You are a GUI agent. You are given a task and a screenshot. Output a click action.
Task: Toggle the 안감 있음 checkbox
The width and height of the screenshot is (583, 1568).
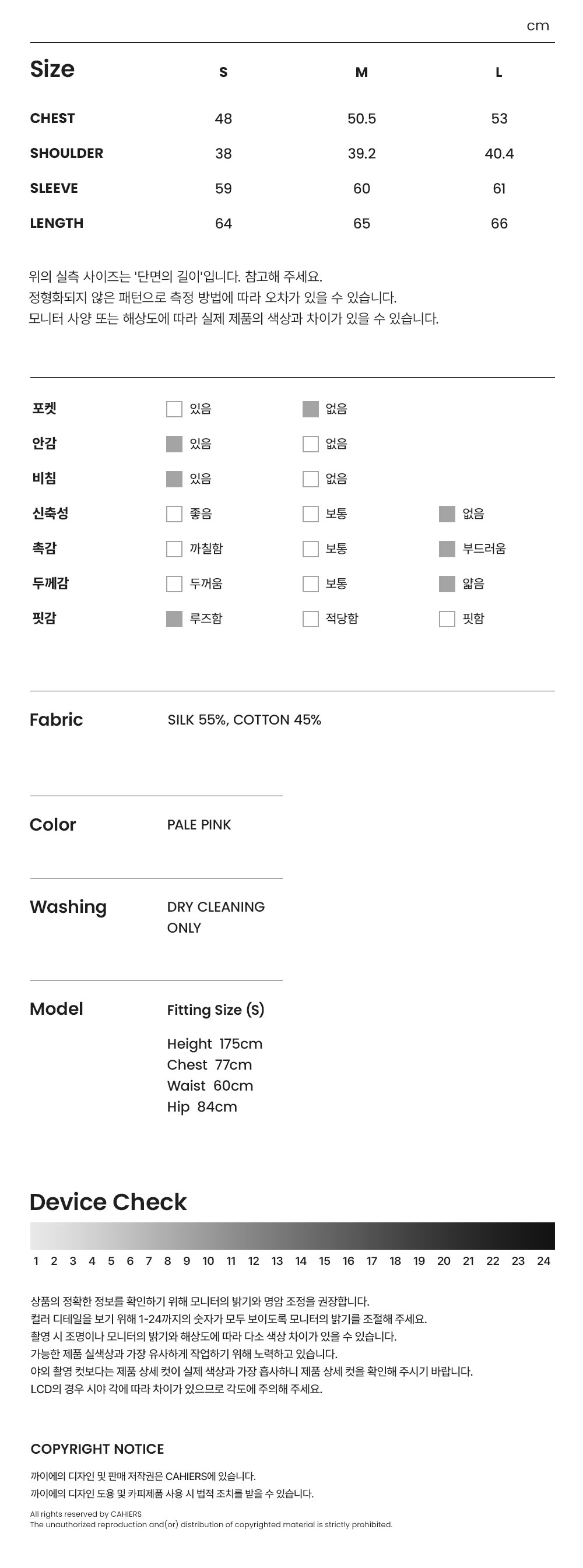click(x=174, y=444)
